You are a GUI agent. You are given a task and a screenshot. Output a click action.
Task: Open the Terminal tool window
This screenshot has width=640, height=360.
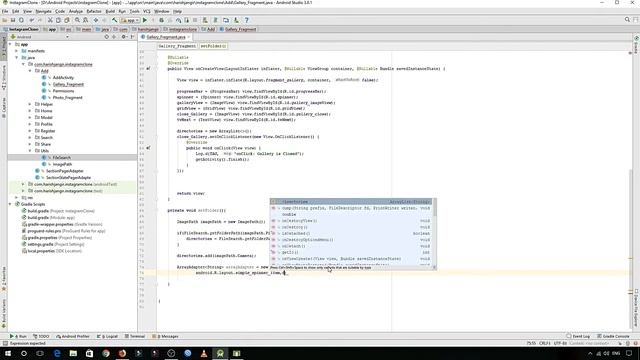tap(135, 336)
